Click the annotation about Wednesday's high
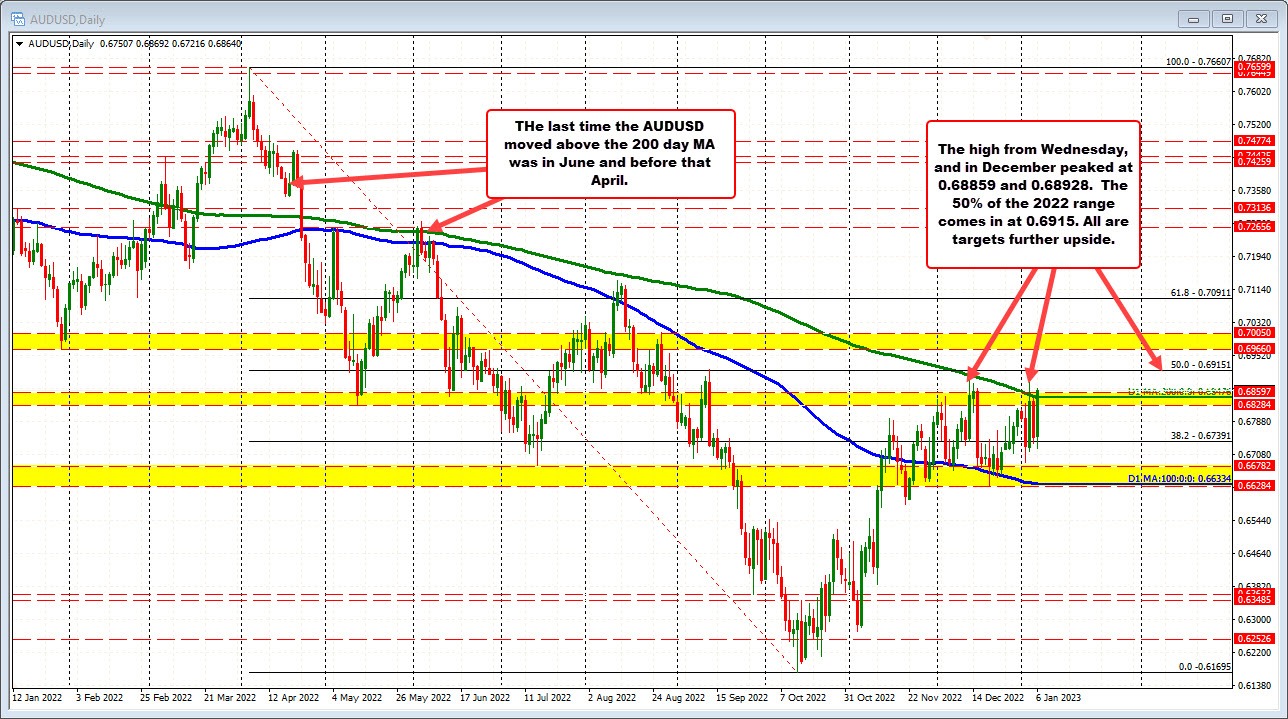This screenshot has height=719, width=1288. coord(1033,194)
